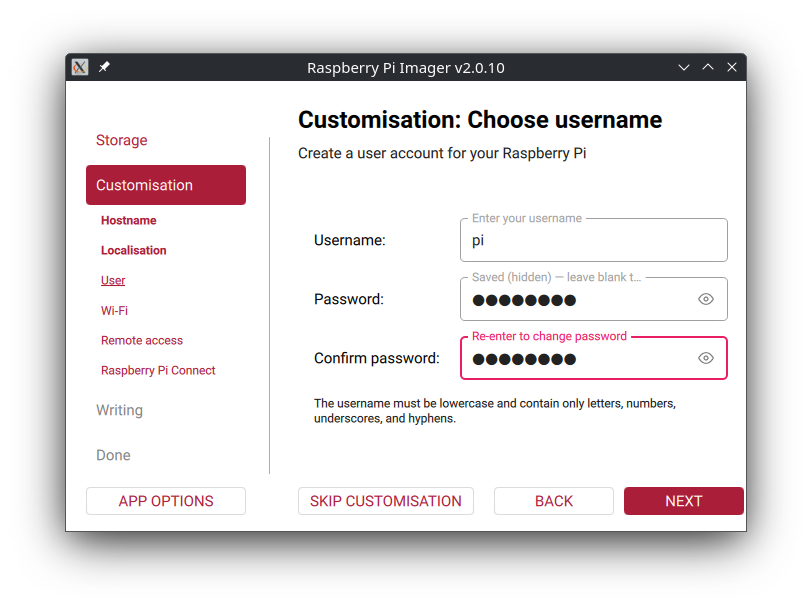Open the Localisation sub-step
The image size is (812, 609).
coord(134,251)
